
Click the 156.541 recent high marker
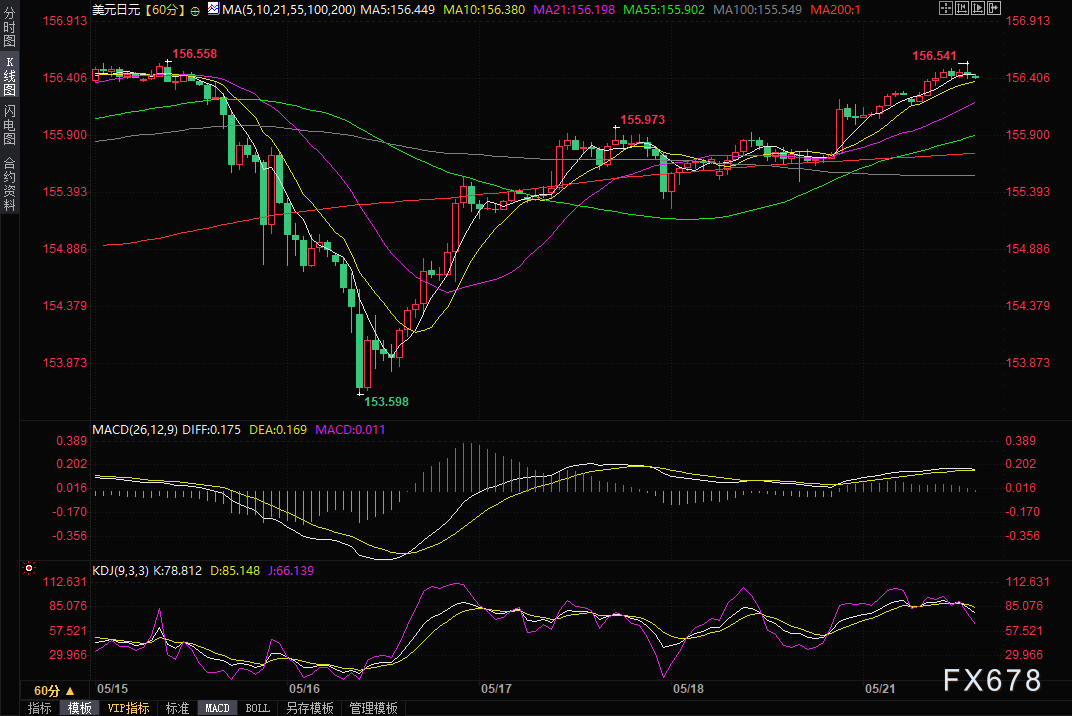935,56
